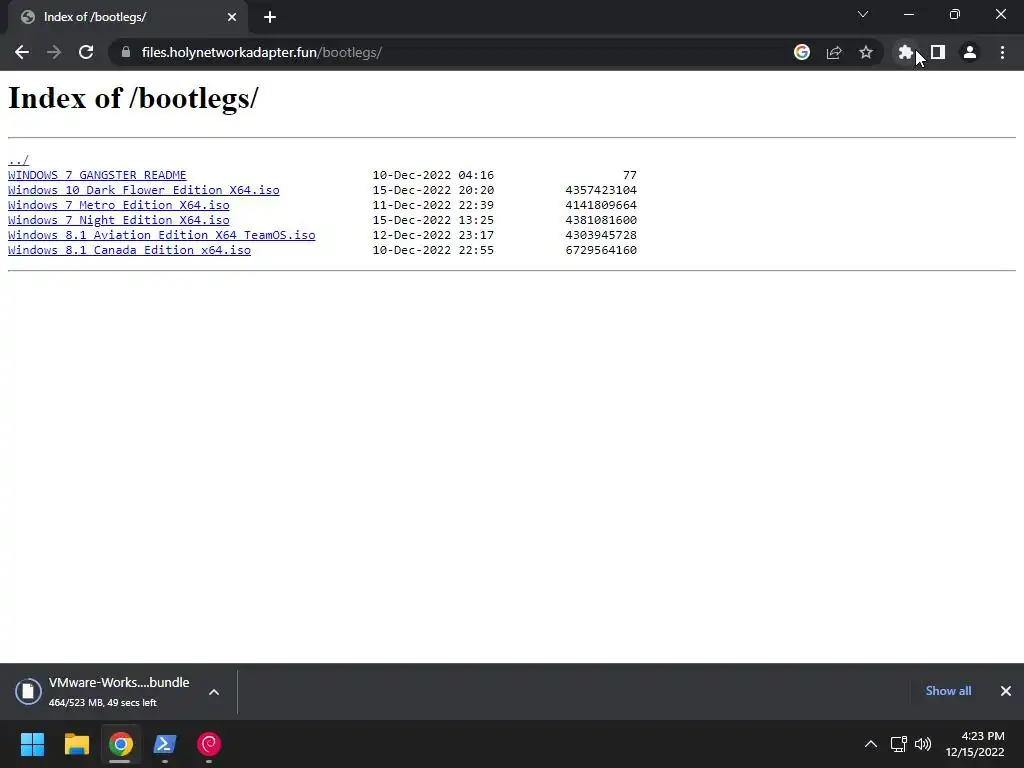Open File Explorer from the taskbar
Image resolution: width=1024 pixels, height=768 pixels.
[x=76, y=744]
